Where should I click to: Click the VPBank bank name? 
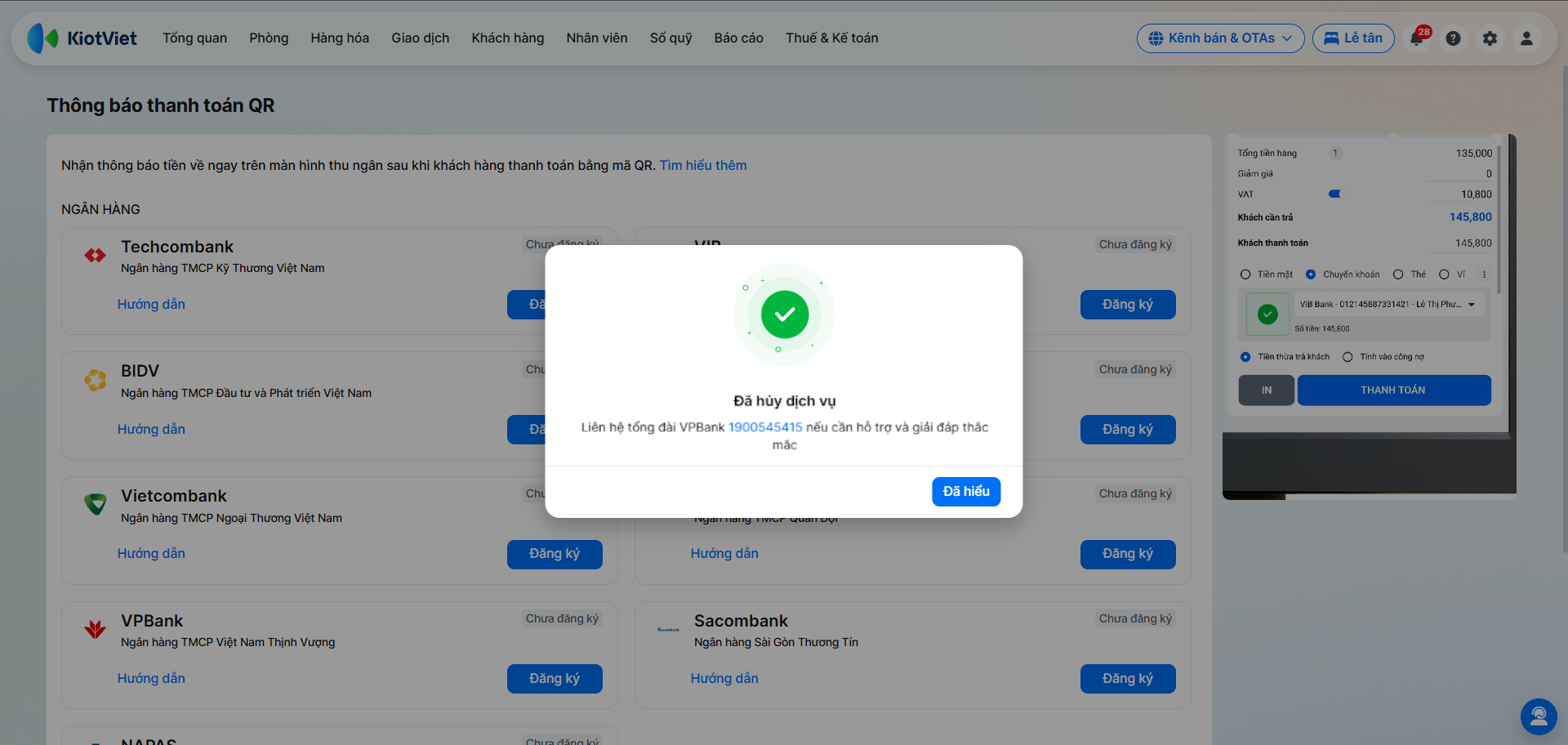click(x=152, y=621)
